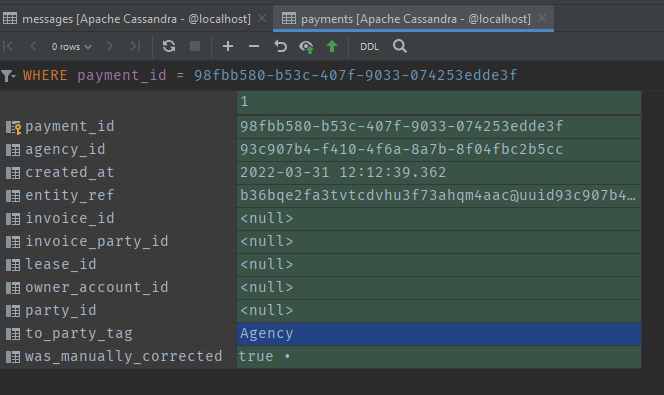Image resolution: width=664 pixels, height=395 pixels.
Task: Close the payments tab
Action: tap(542, 18)
